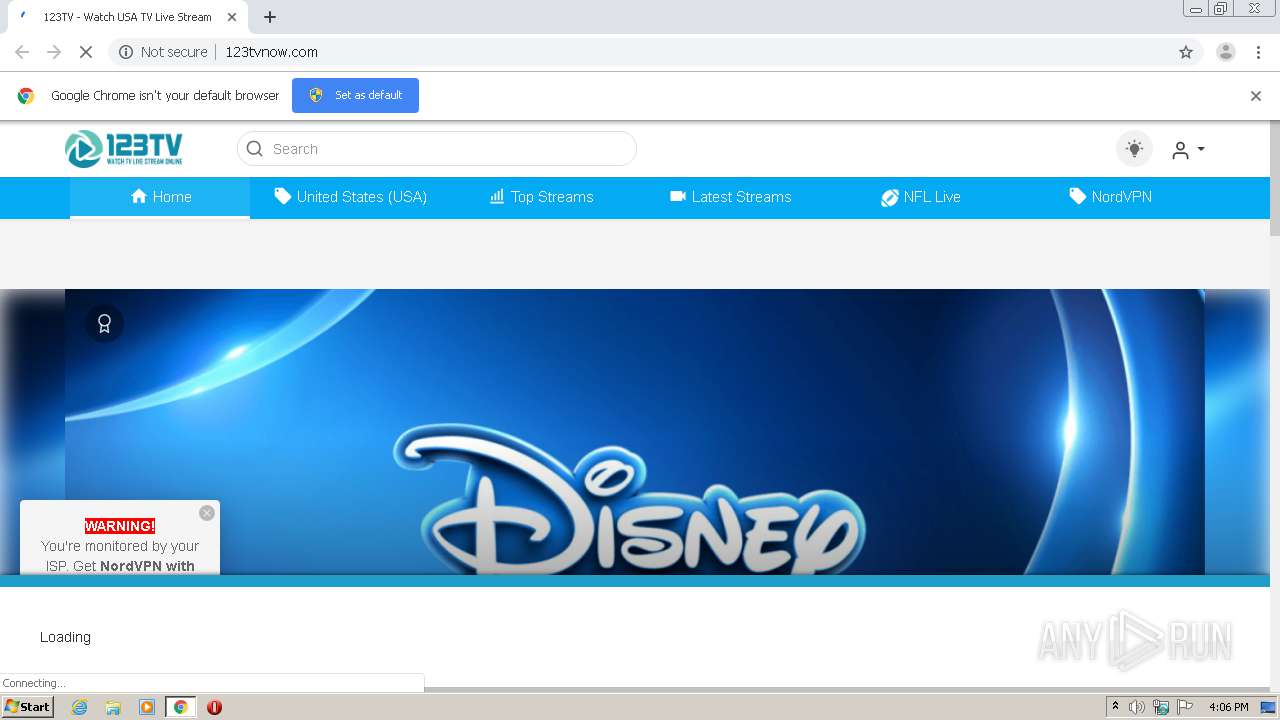Viewport: 1280px width, 720px height.
Task: Click the search magnifier icon
Action: click(255, 149)
